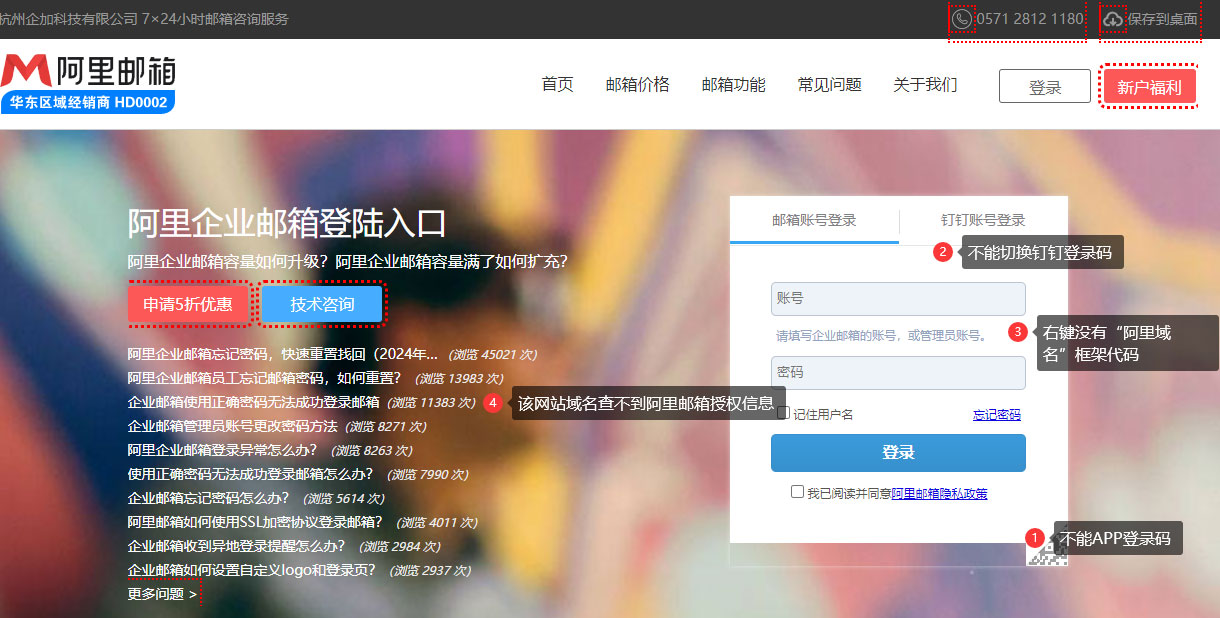
Task: Open the 邮箱功能 menu item
Action: click(x=733, y=85)
